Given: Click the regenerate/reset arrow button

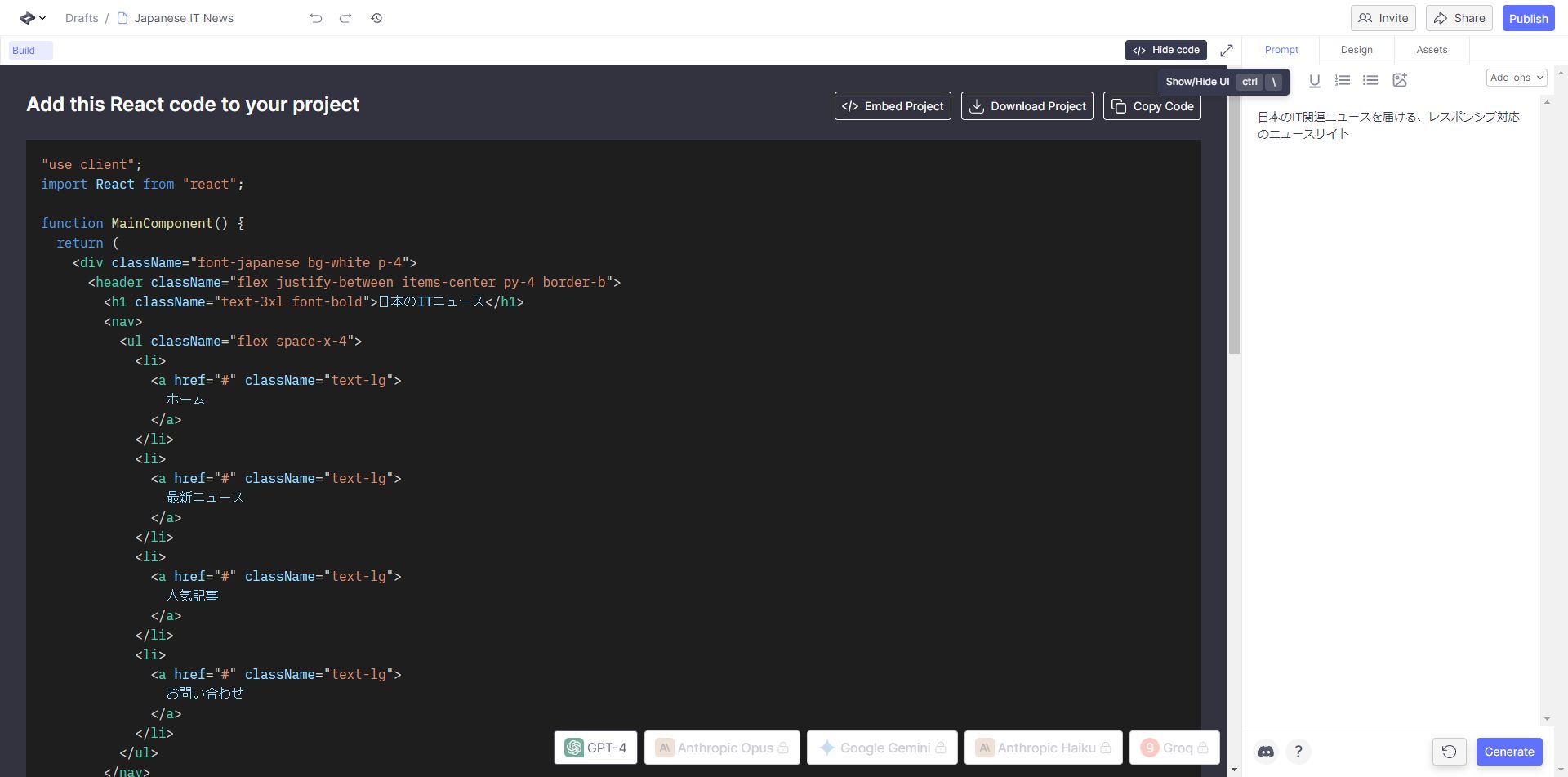Looking at the screenshot, I should [1450, 752].
